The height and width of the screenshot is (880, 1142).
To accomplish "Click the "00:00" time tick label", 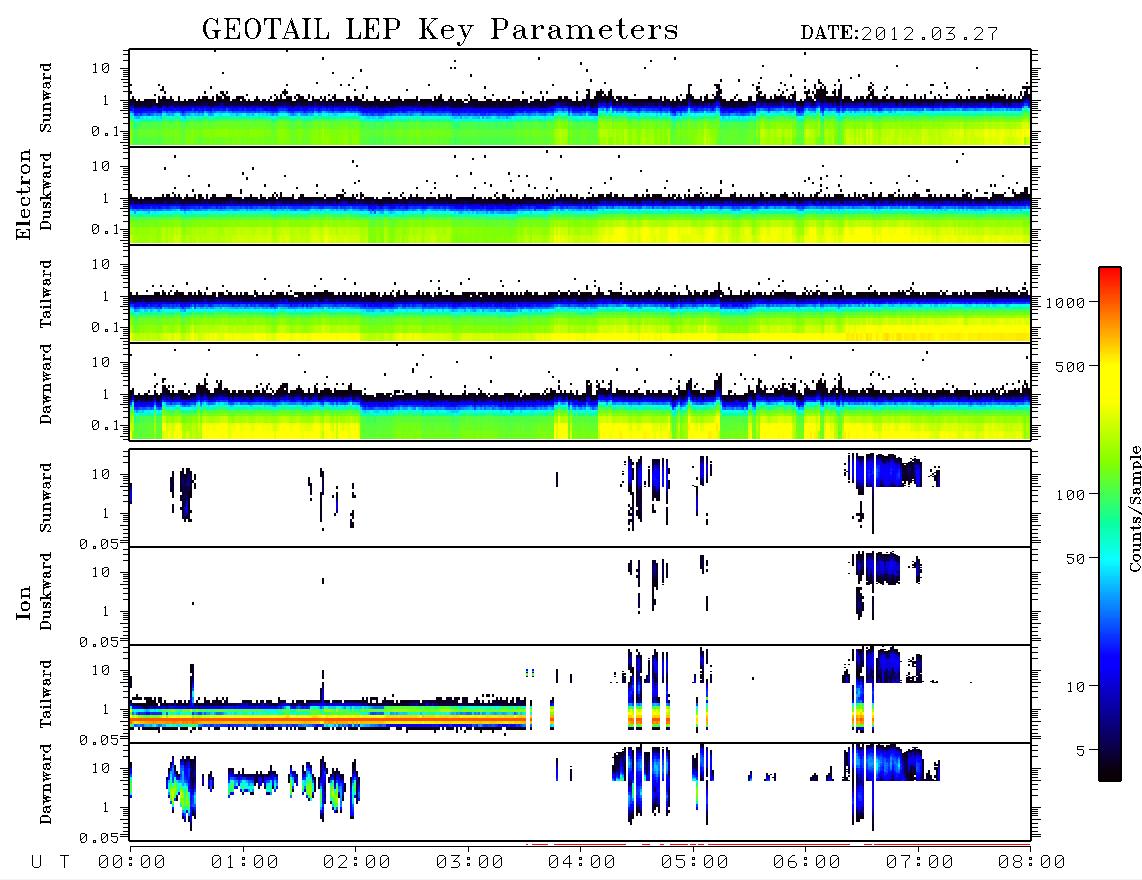I will [x=132, y=863].
